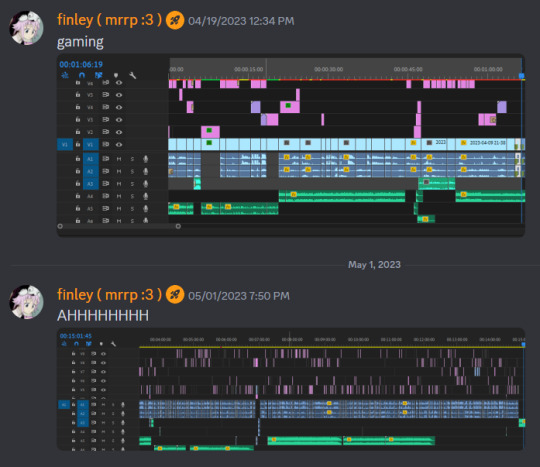Toggle V1 source patch in gaming timeline
This screenshot has width=540, height=467.
[65, 144]
